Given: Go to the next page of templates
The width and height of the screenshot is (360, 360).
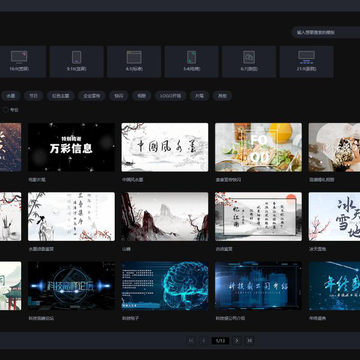Looking at the screenshot, I should (x=237, y=340).
